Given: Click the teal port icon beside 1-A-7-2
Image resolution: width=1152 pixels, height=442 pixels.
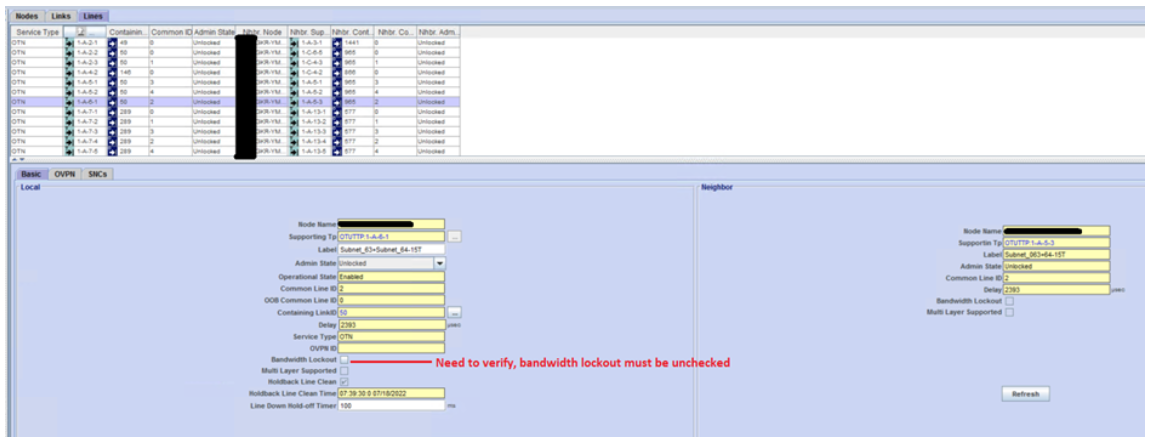Looking at the screenshot, I should (x=70, y=121).
